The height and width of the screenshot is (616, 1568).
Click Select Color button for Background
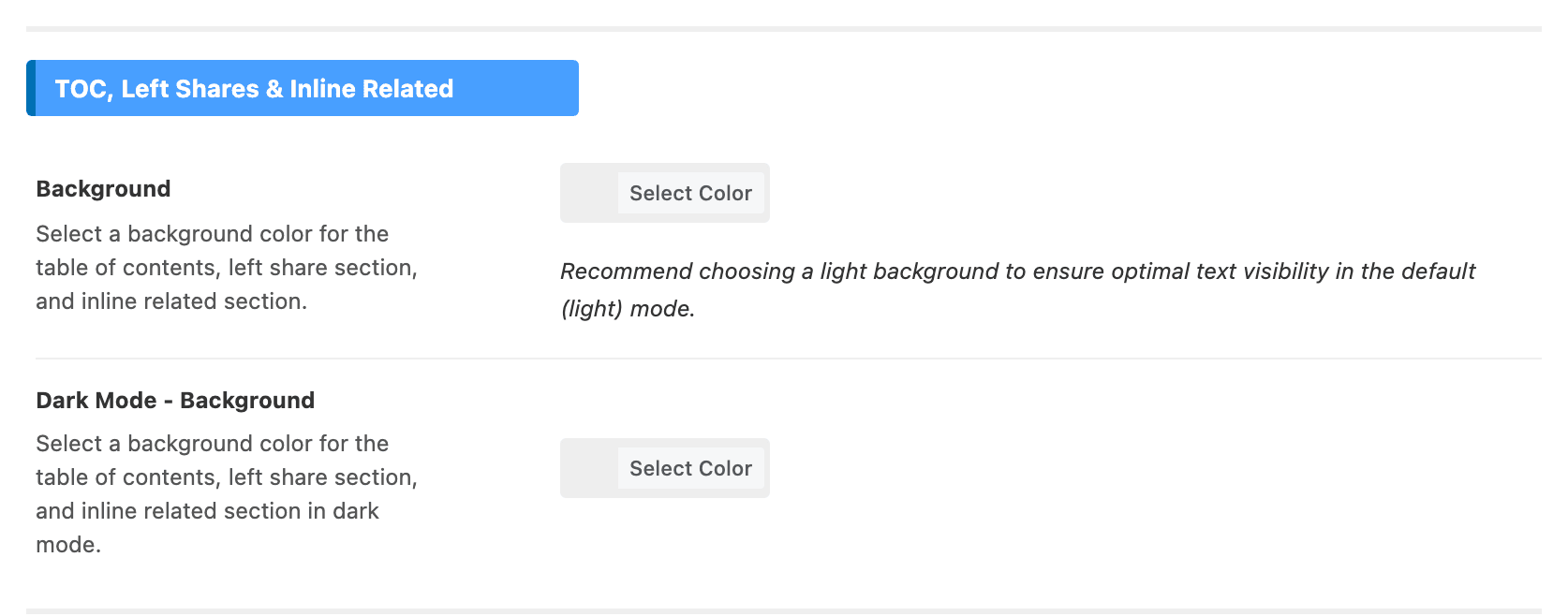pos(690,193)
